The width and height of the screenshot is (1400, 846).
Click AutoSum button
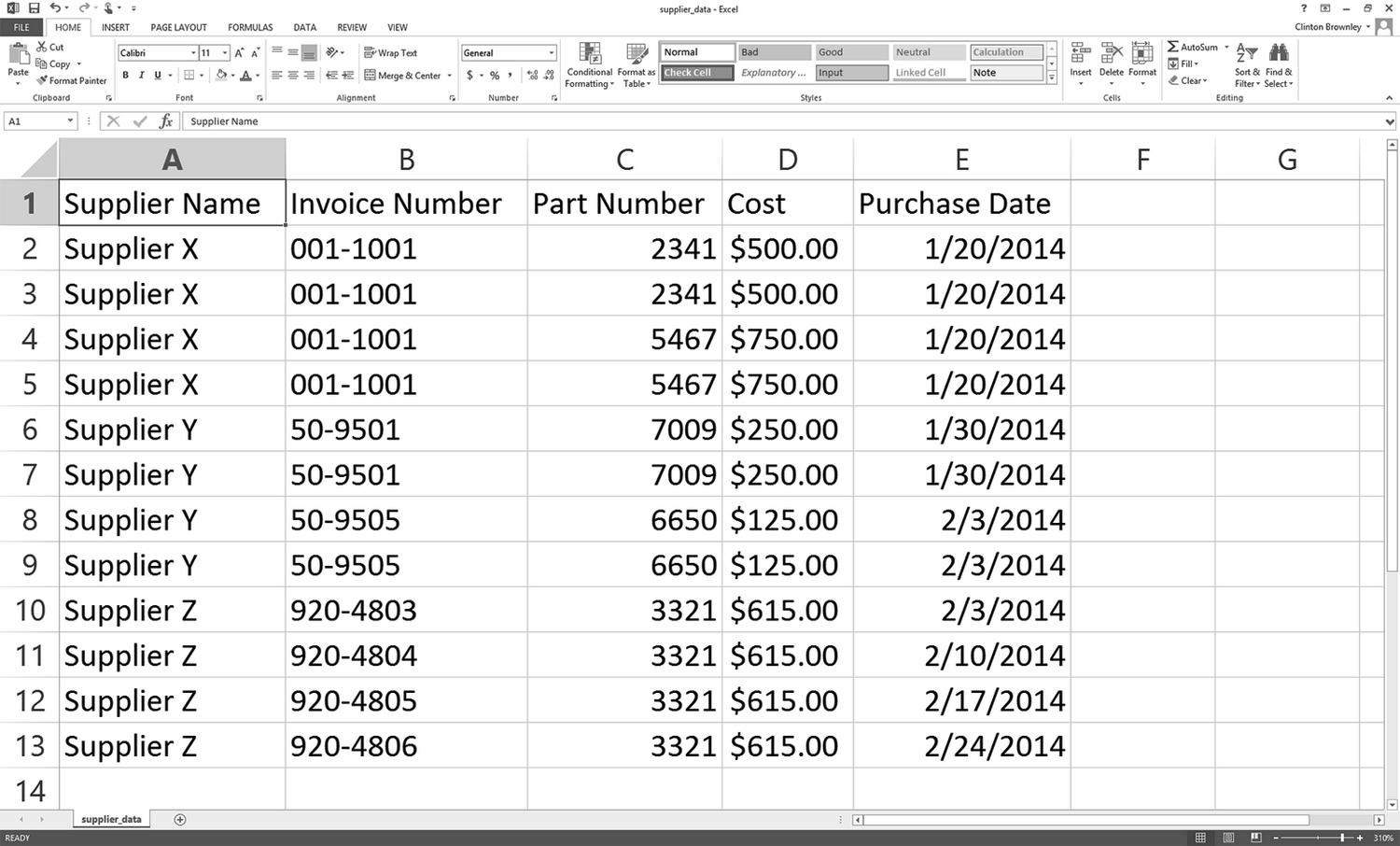pyautogui.click(x=1193, y=47)
